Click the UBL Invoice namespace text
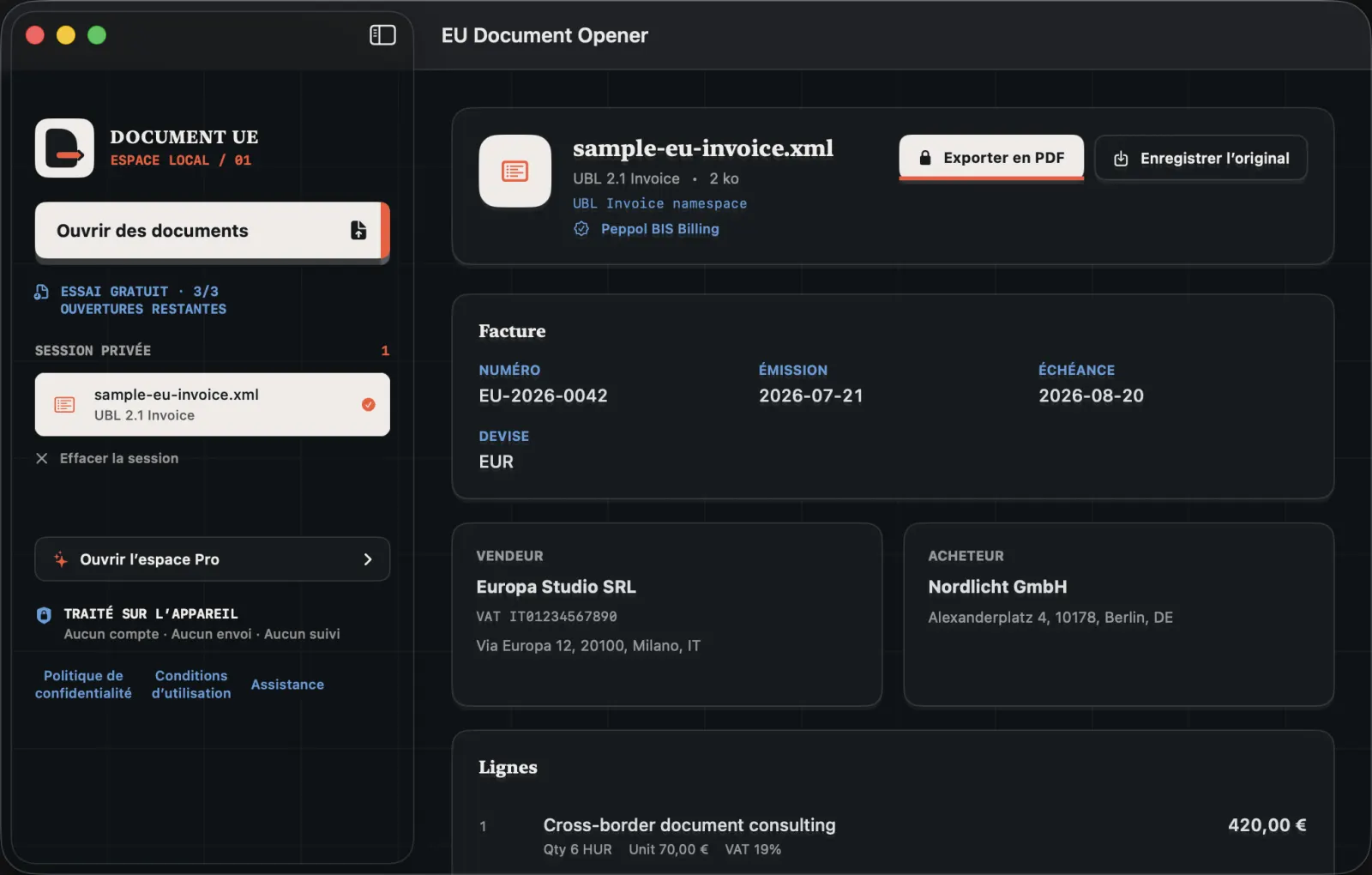Screen dimensions: 1372x875 click(660, 203)
